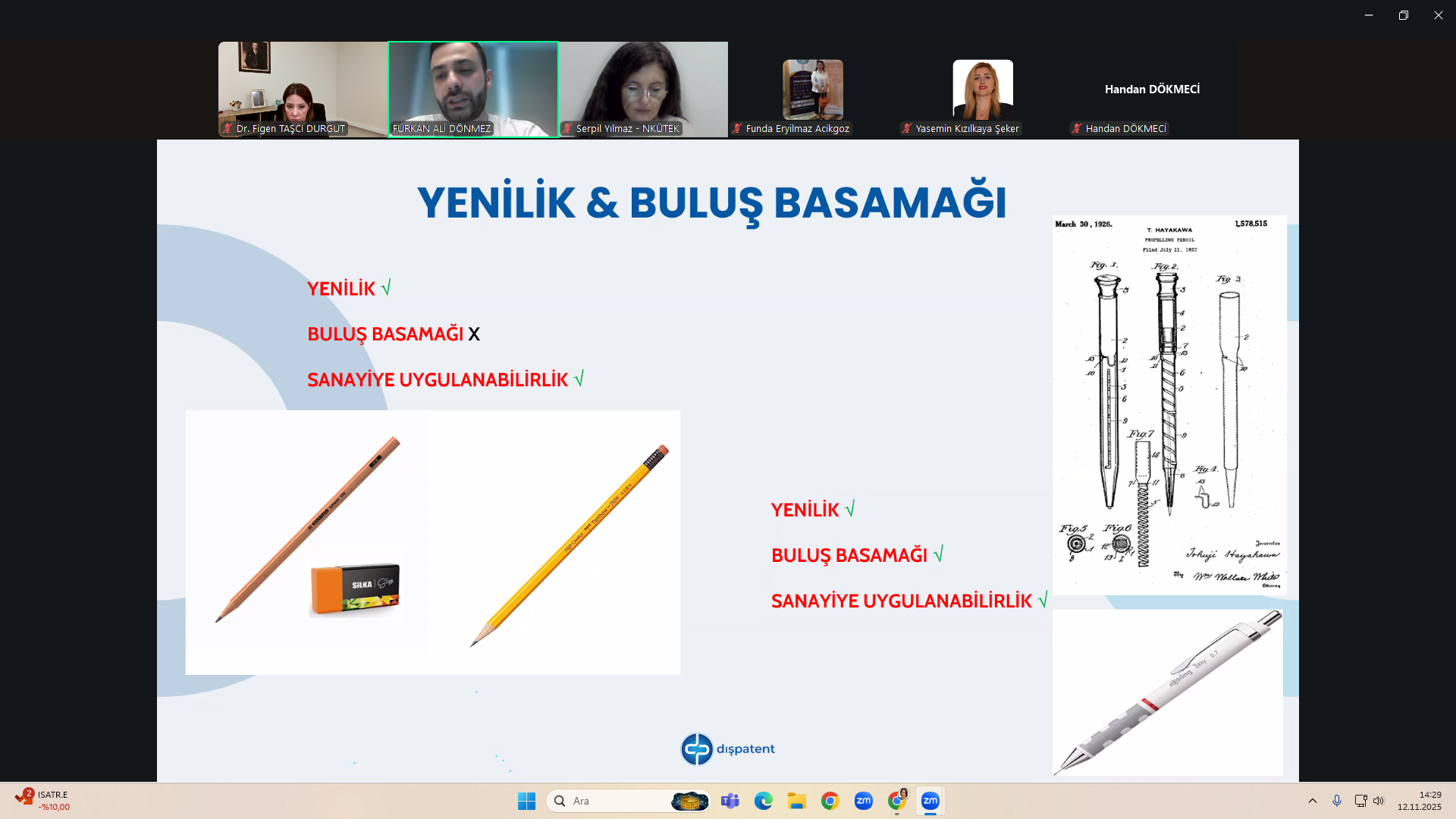Click Chrome icon with profile picture

pyautogui.click(x=897, y=801)
